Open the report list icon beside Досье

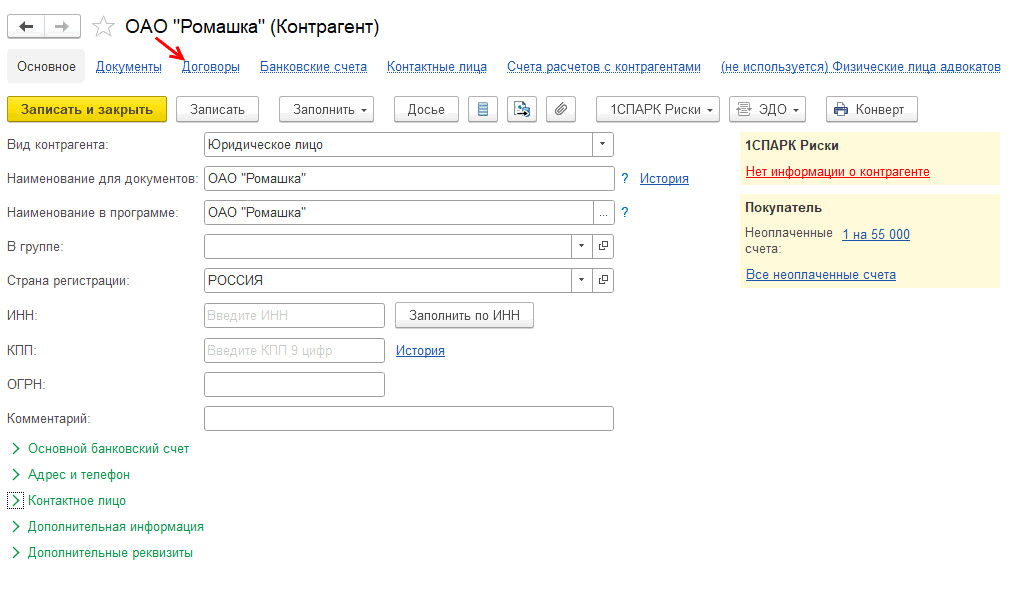click(x=483, y=109)
